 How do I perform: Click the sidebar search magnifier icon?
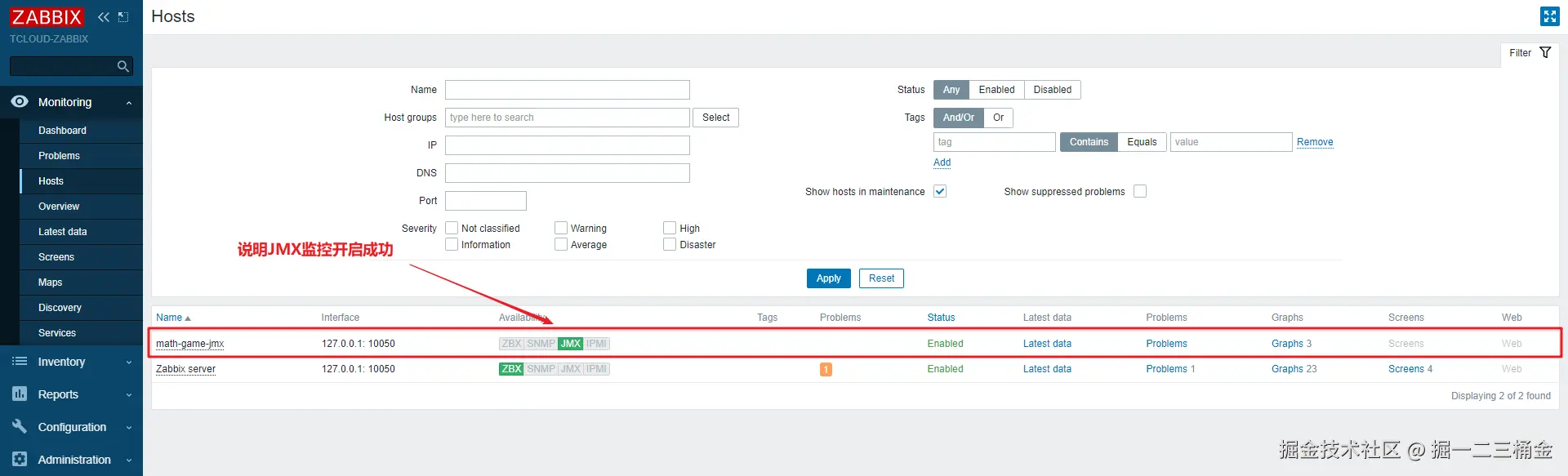point(122,66)
